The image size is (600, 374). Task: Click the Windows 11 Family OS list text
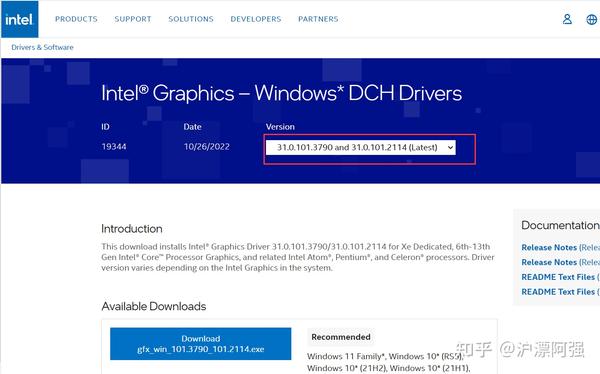[x=389, y=362]
